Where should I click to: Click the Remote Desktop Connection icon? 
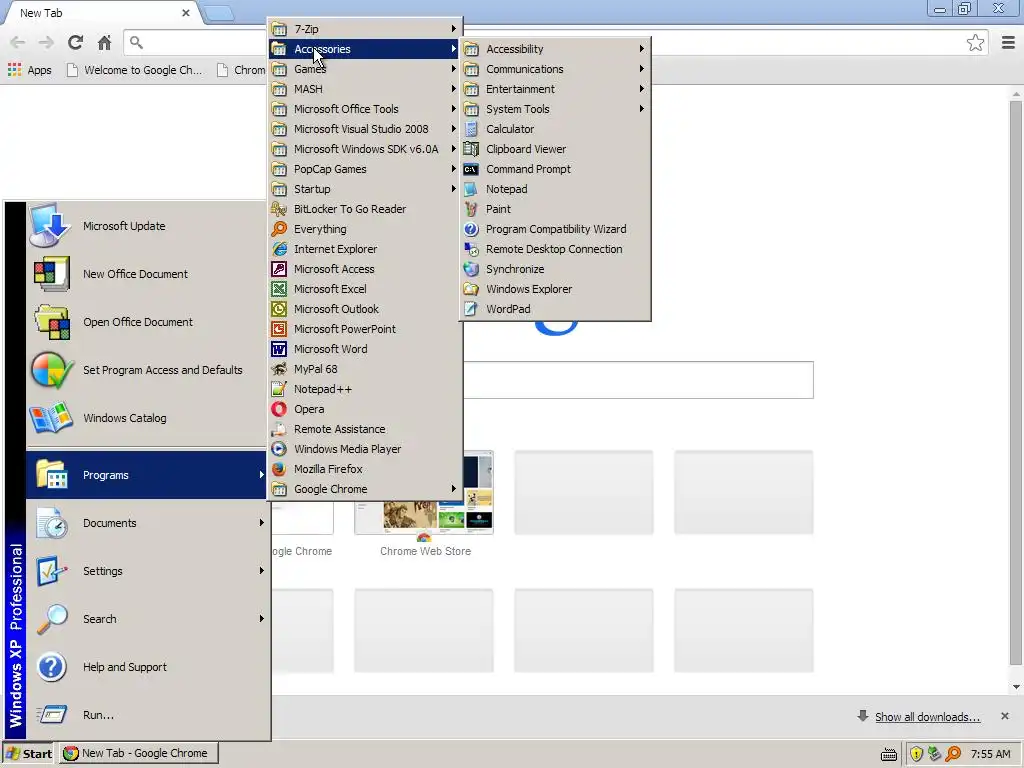click(x=471, y=249)
